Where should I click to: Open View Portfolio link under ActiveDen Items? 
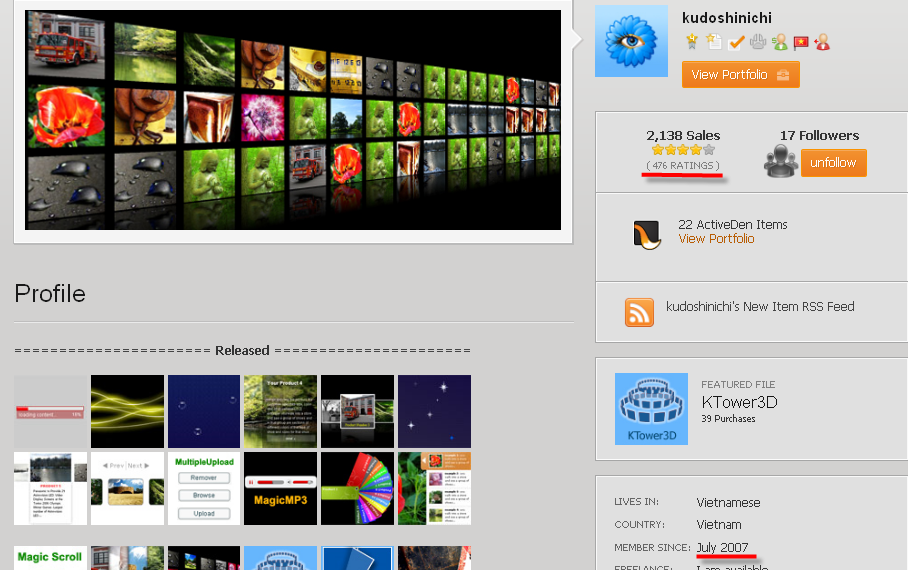(x=716, y=239)
